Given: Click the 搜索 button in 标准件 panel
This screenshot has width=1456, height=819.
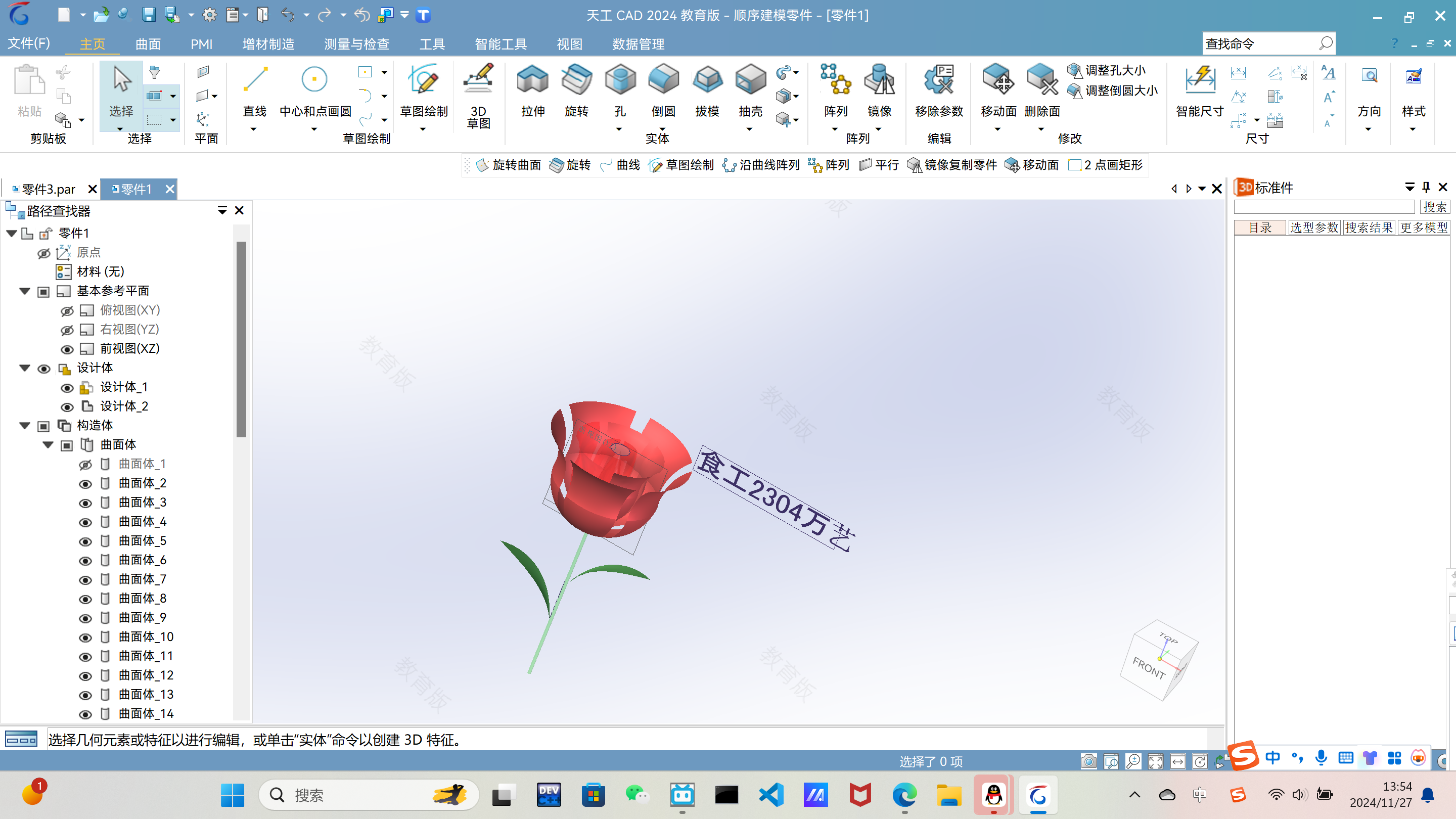Looking at the screenshot, I should pyautogui.click(x=1435, y=207).
